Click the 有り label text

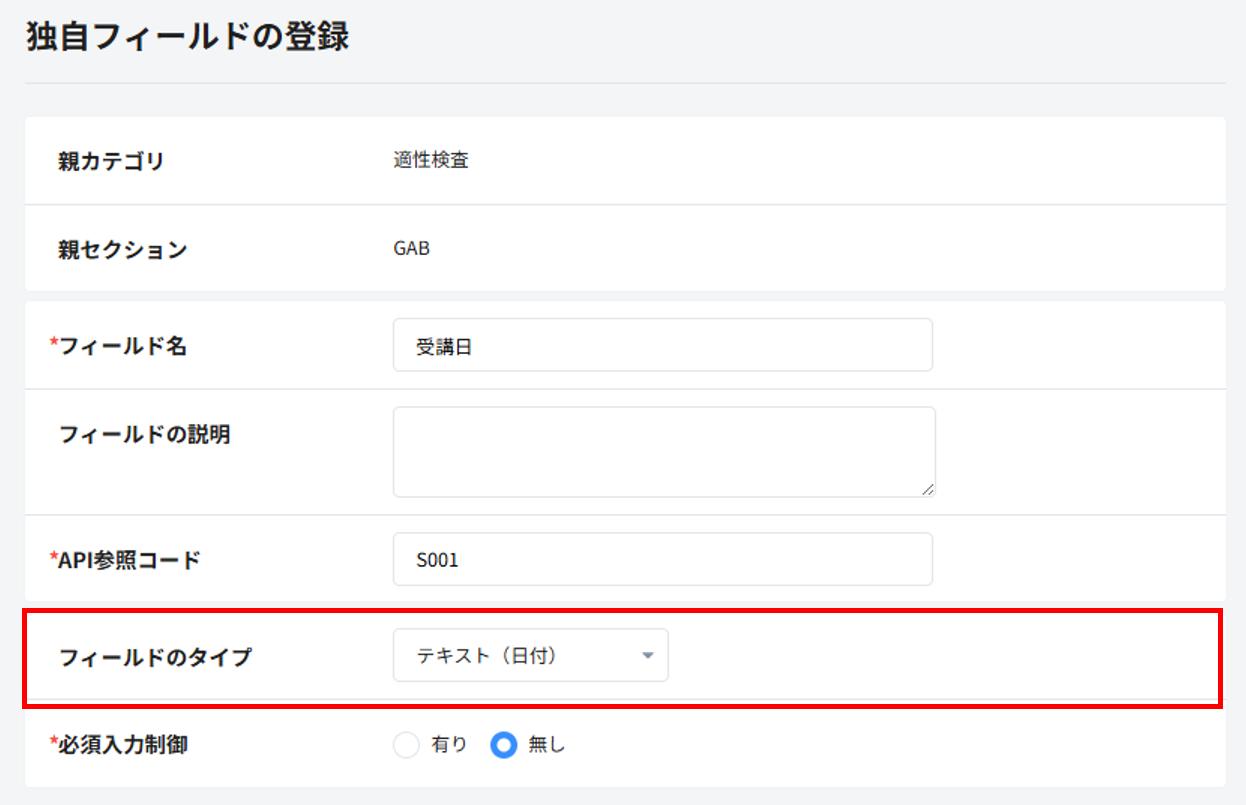[449, 745]
